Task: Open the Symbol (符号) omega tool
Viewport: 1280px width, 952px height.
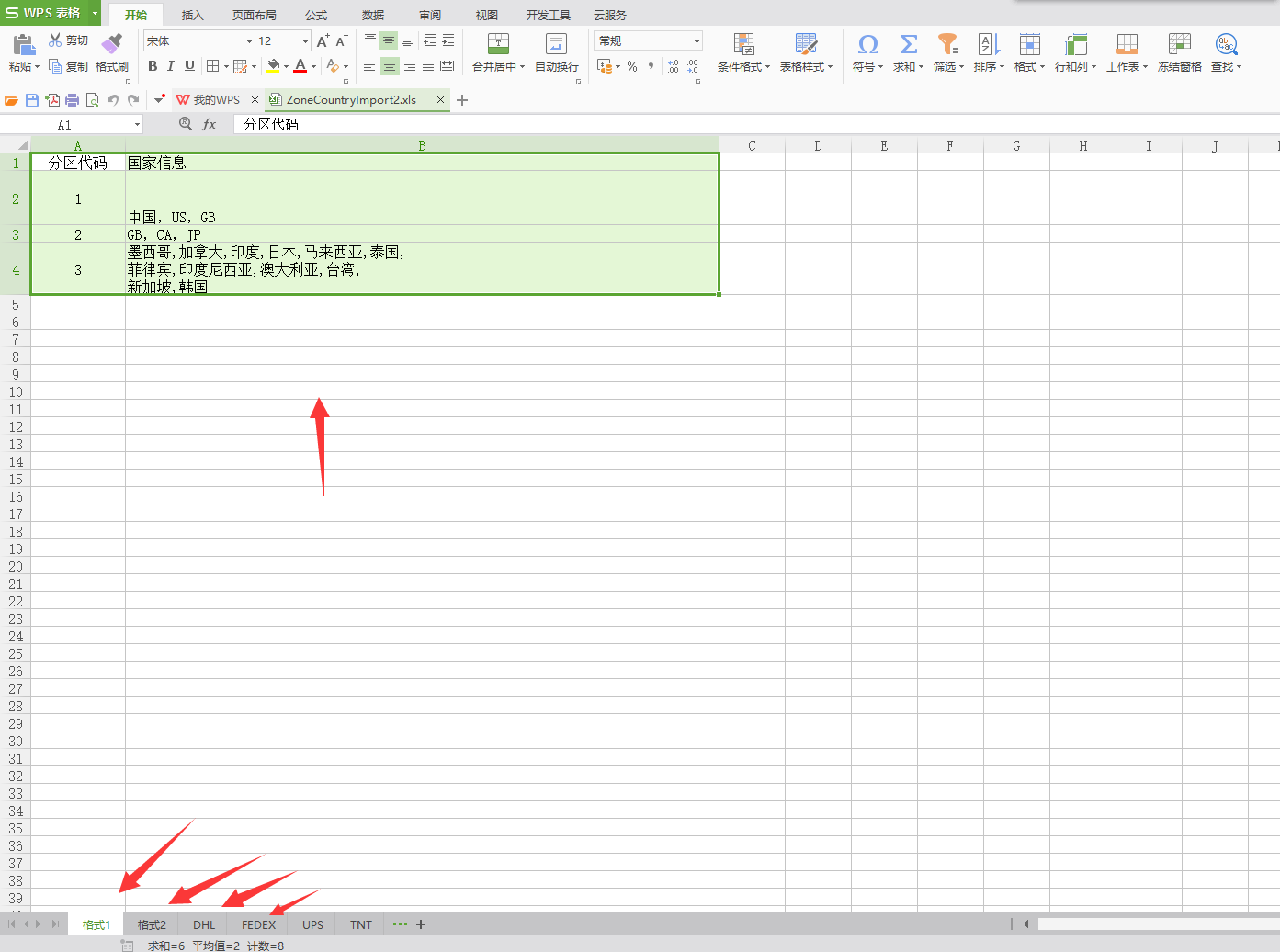Action: click(867, 44)
